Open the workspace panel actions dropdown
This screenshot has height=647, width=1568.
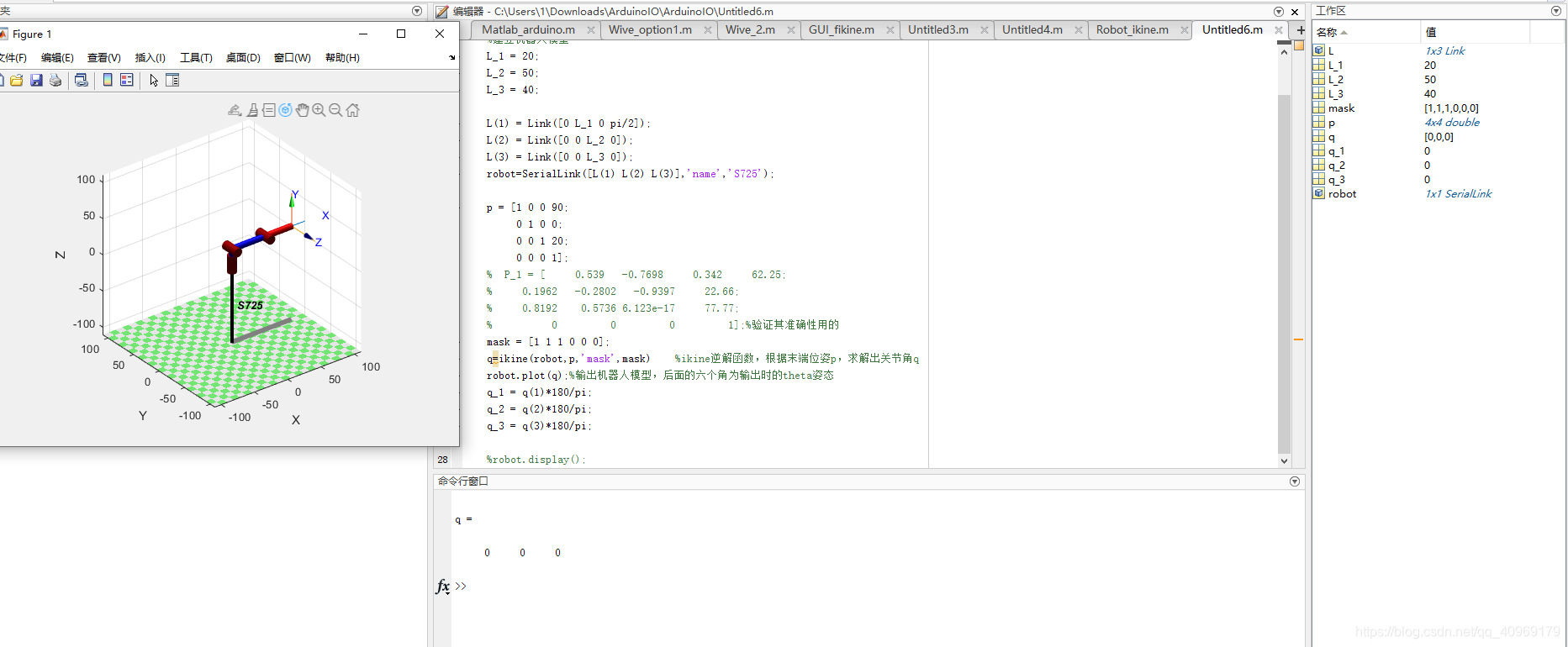1555,11
